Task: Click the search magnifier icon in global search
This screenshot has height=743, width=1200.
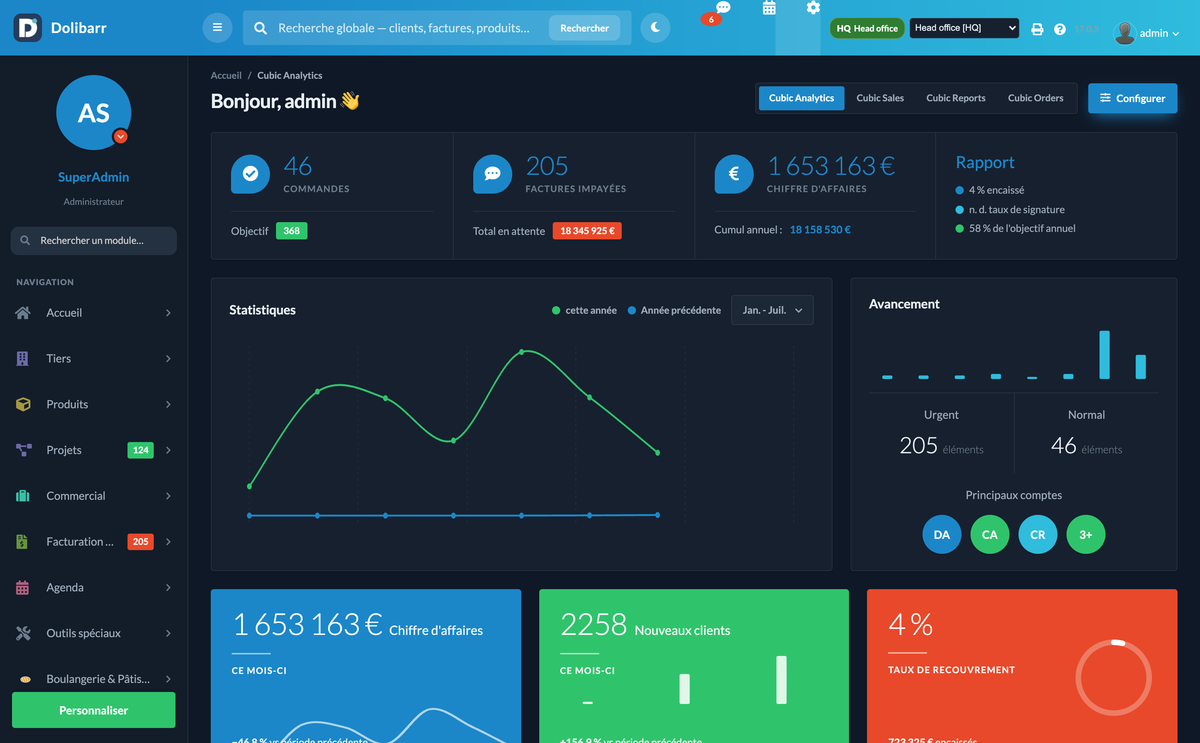Action: point(260,28)
